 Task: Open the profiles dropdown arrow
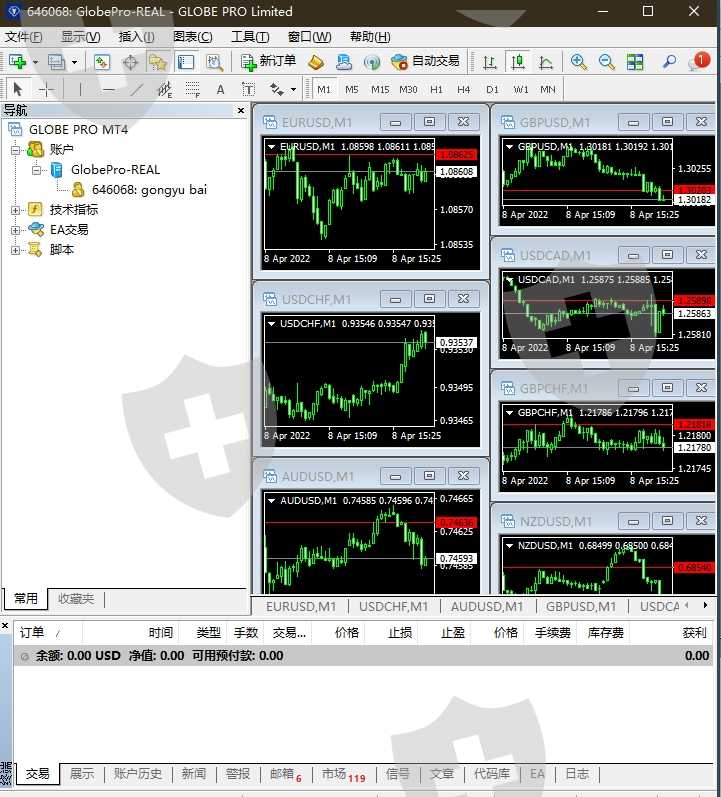(x=74, y=63)
